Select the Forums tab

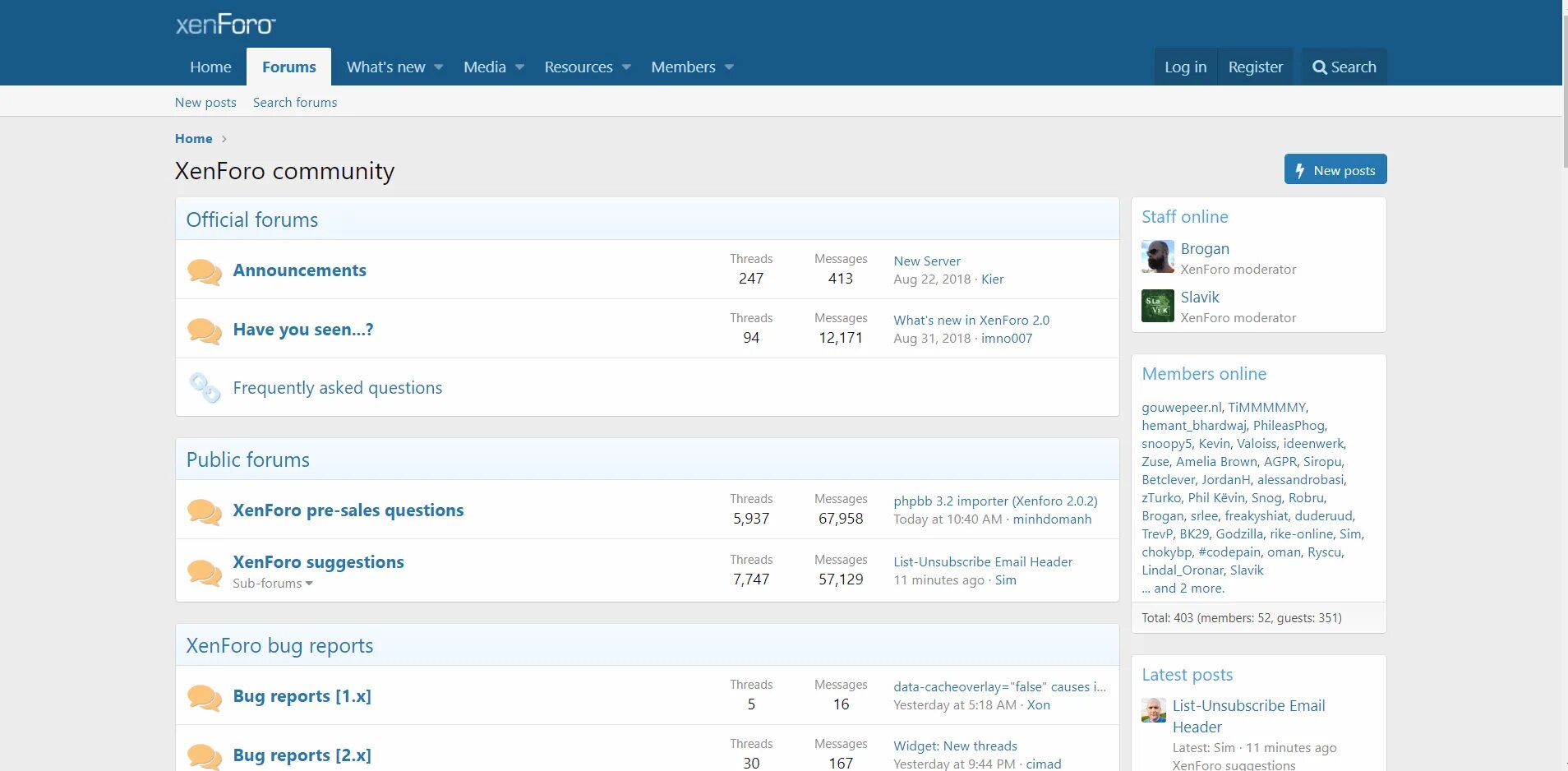[x=288, y=67]
